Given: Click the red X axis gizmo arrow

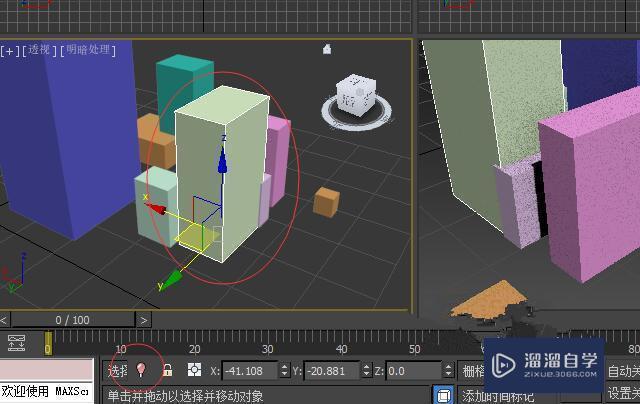Looking at the screenshot, I should pos(157,207).
